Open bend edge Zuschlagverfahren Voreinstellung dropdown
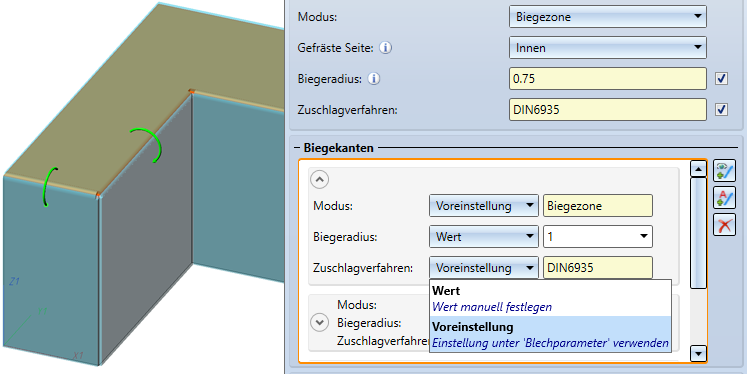Viewport: 747px width, 374px height. click(x=484, y=268)
